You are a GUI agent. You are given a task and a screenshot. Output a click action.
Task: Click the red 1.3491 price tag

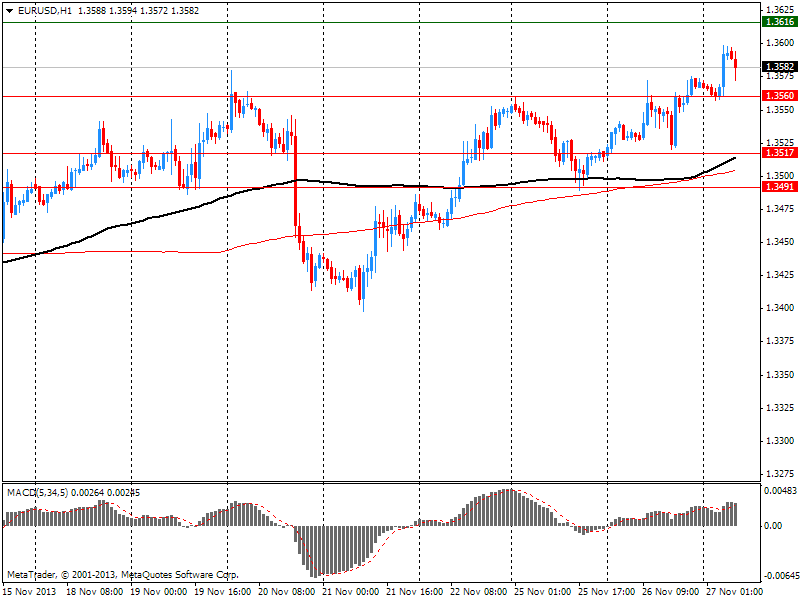(778, 187)
